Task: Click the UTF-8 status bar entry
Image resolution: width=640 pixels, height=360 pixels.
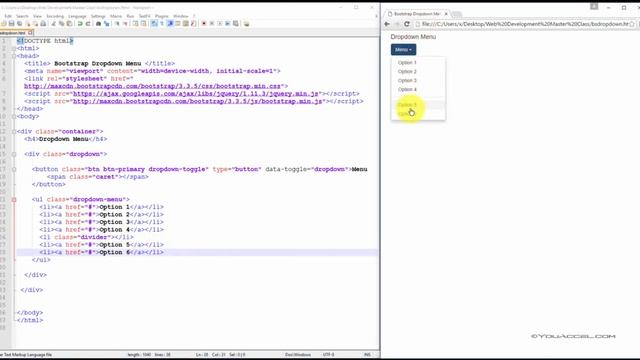Action: coord(329,355)
